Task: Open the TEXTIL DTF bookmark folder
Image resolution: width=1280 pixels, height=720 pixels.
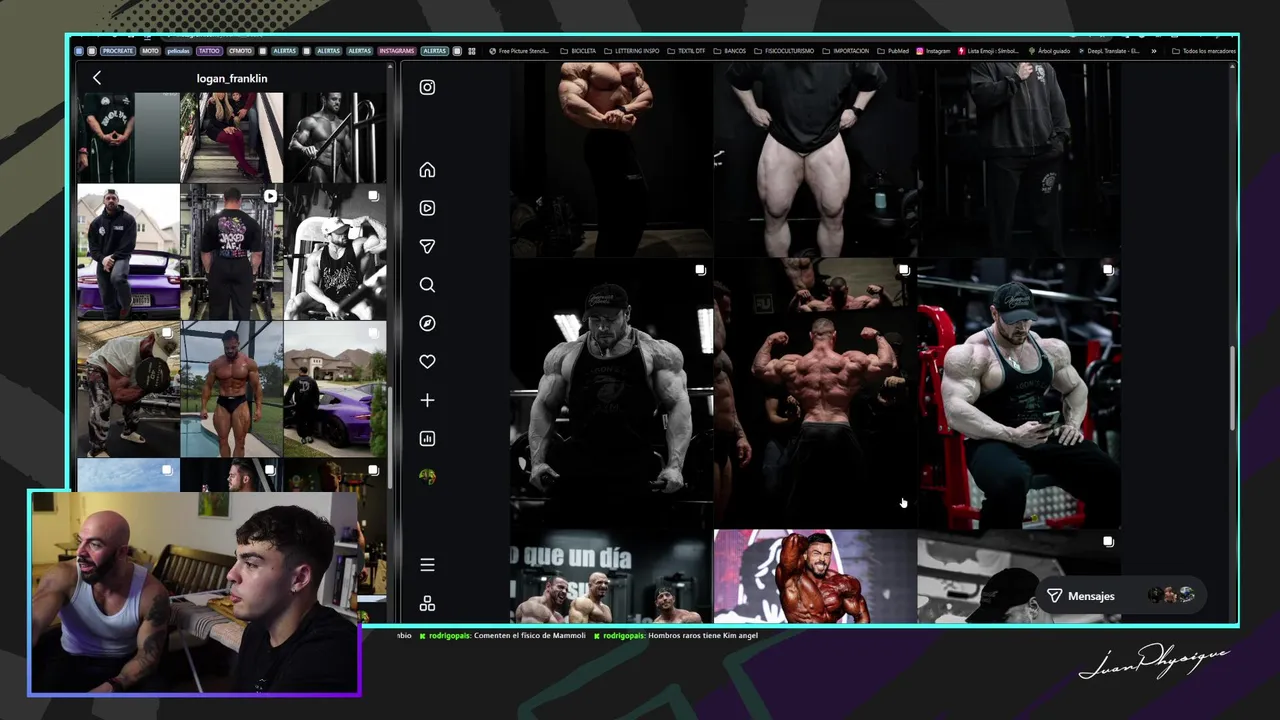Action: click(x=686, y=51)
